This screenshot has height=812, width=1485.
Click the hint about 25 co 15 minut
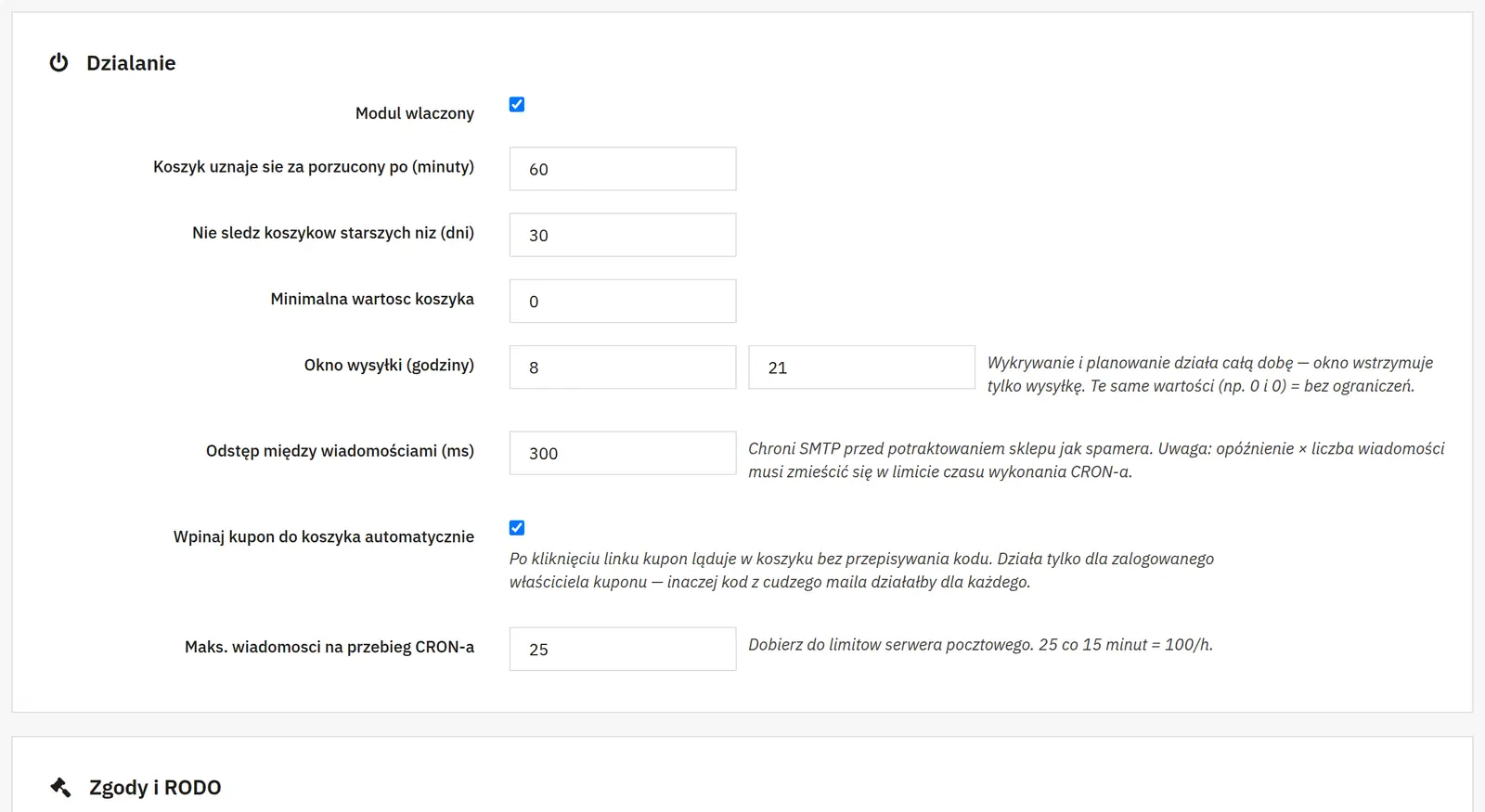click(x=981, y=645)
